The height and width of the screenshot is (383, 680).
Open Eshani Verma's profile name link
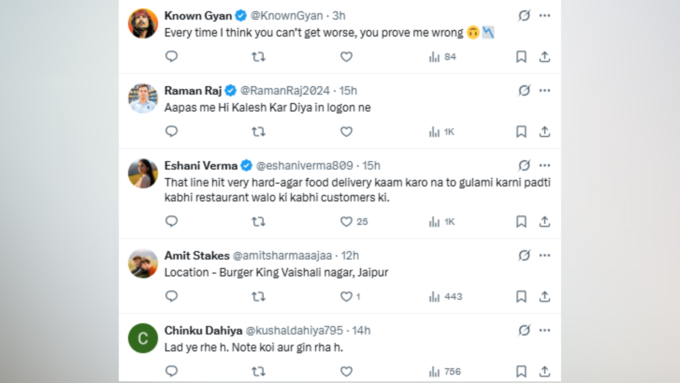point(201,166)
